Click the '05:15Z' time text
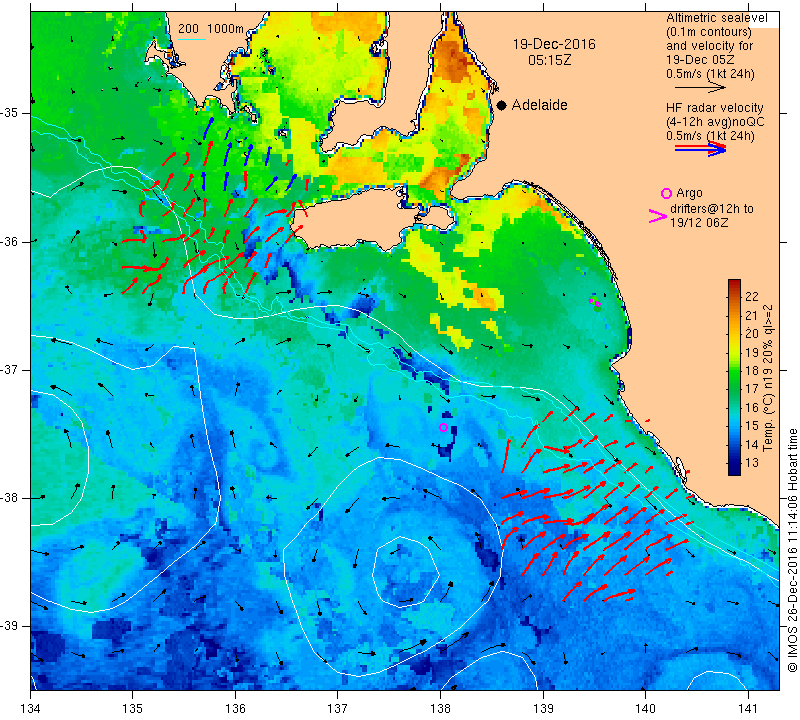This screenshot has height=720, width=800. point(549,60)
